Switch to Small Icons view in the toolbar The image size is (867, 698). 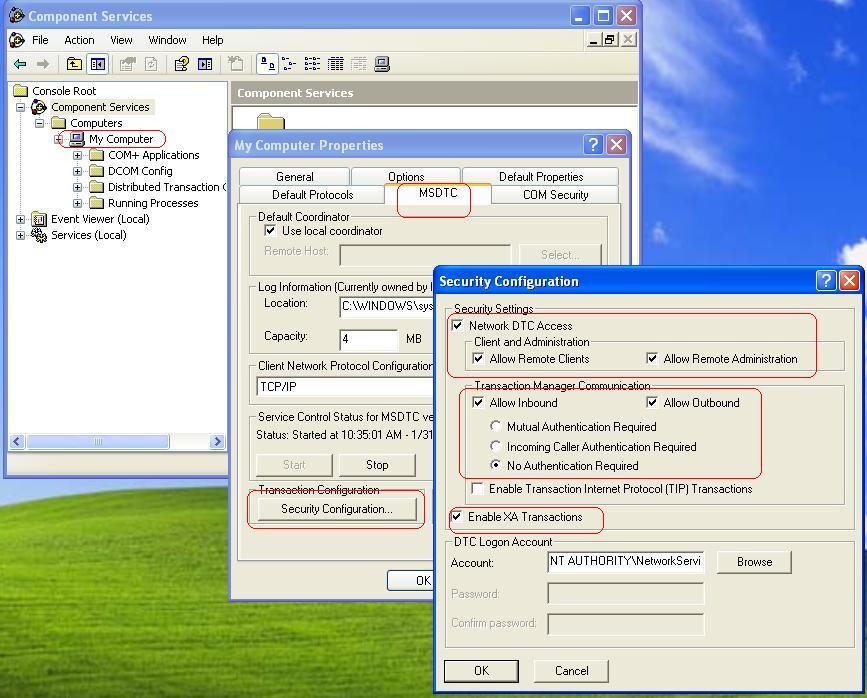coord(289,64)
